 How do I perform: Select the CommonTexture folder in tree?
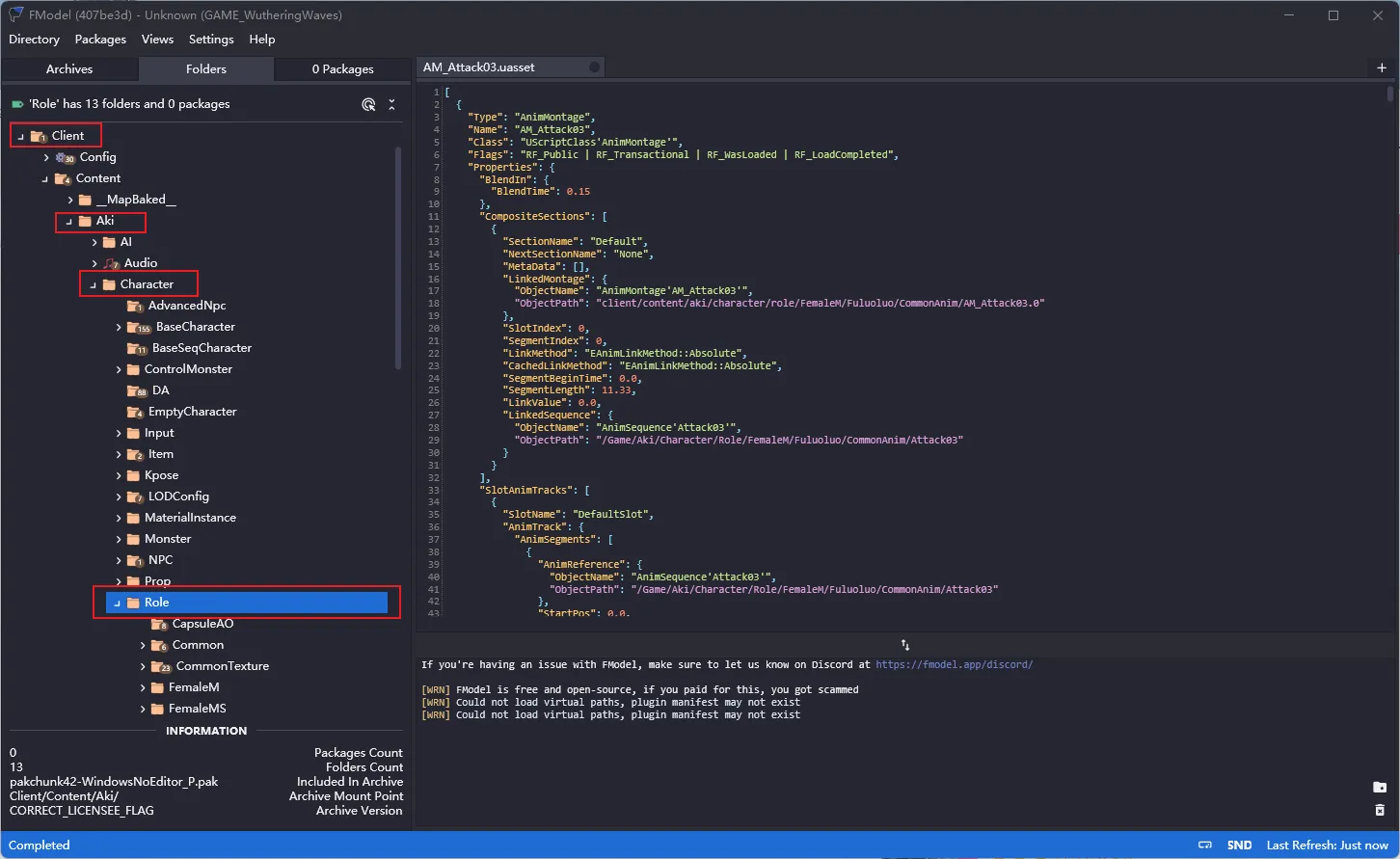pos(222,666)
